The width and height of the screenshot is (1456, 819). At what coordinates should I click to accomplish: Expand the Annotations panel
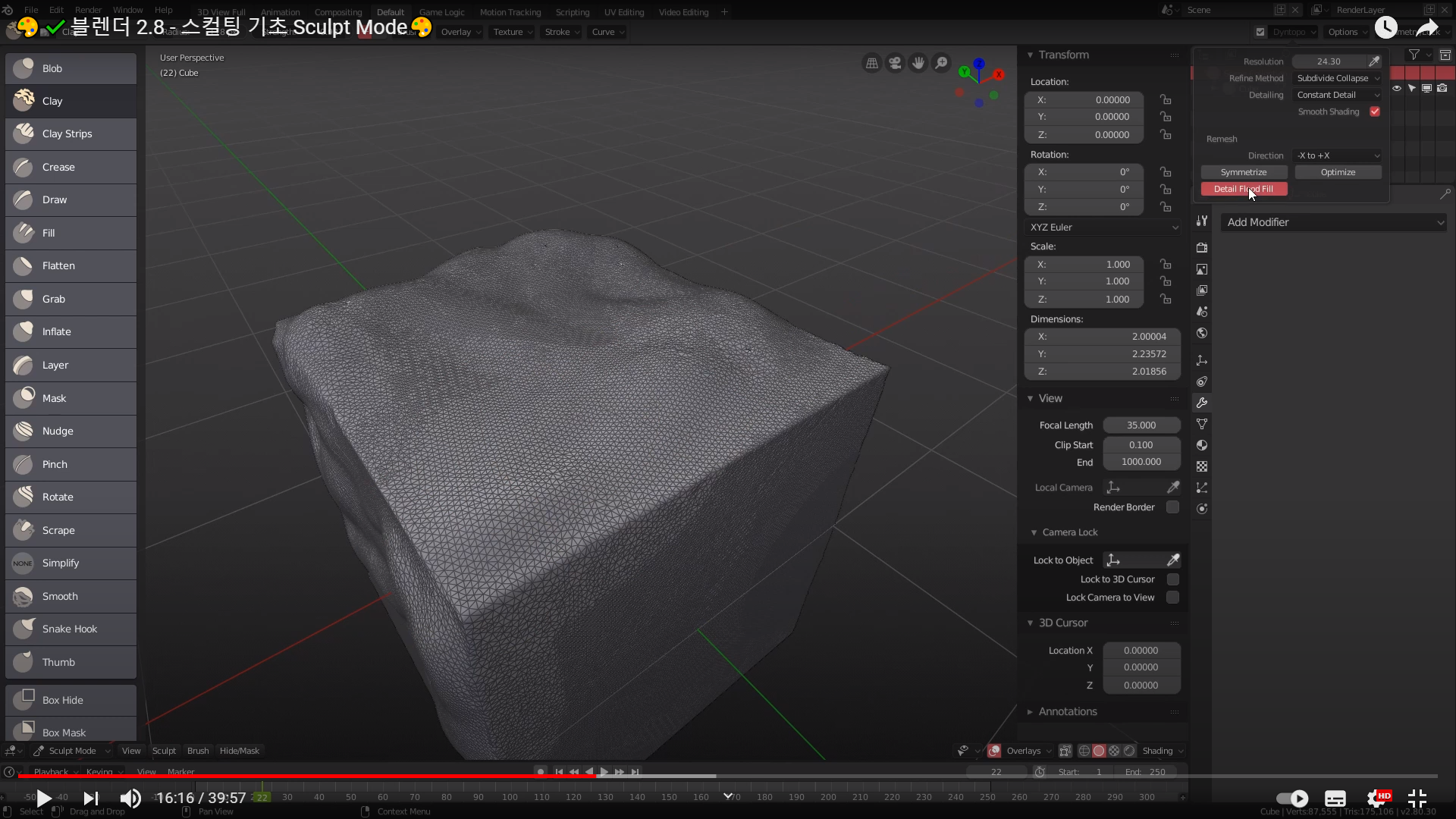[x=1067, y=711]
